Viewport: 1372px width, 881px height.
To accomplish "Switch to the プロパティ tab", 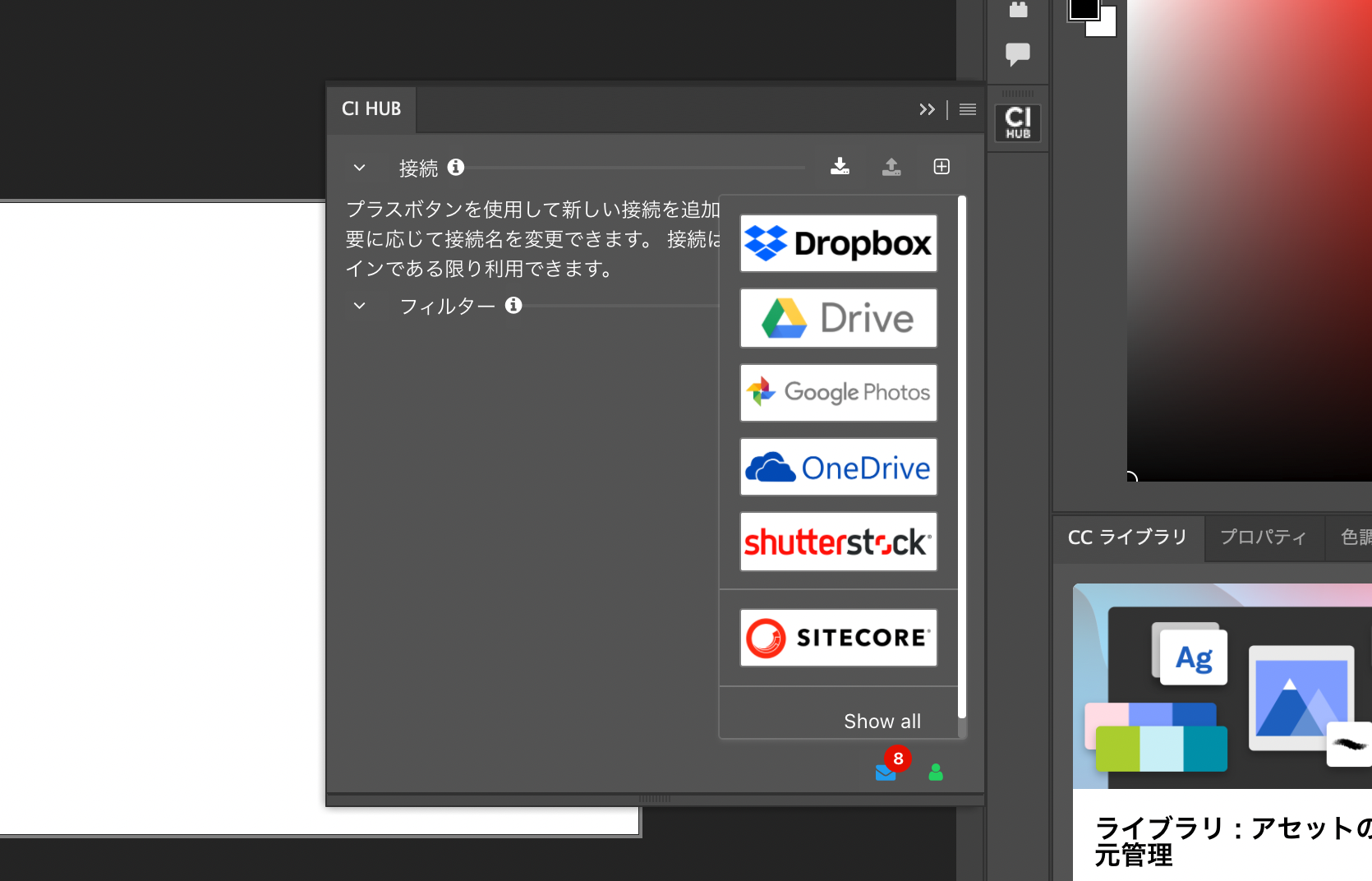I will click(1264, 537).
